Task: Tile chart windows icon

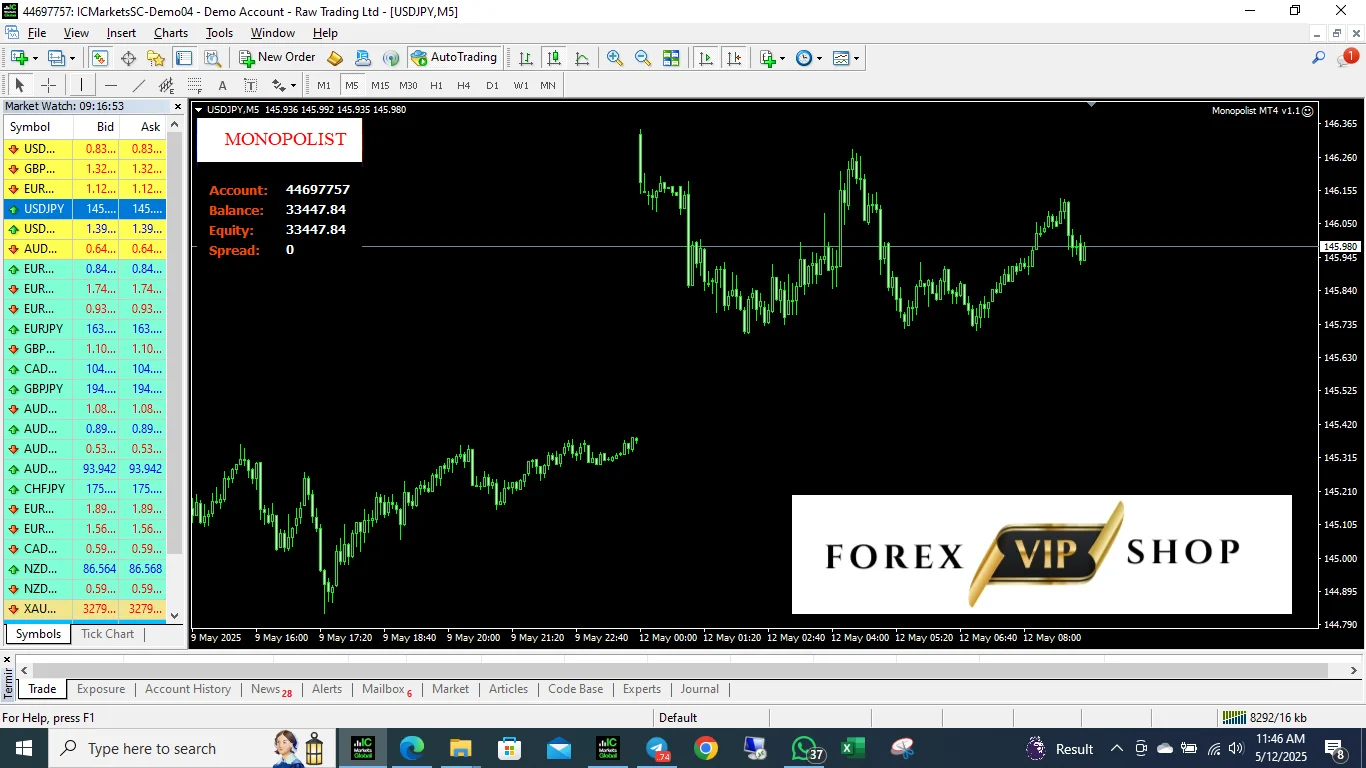Action: tap(671, 58)
